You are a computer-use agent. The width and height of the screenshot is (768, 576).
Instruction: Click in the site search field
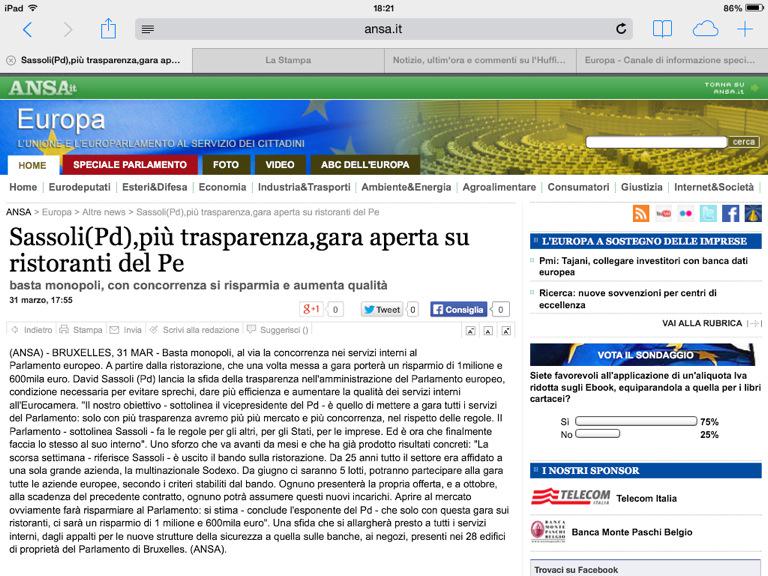coord(656,142)
